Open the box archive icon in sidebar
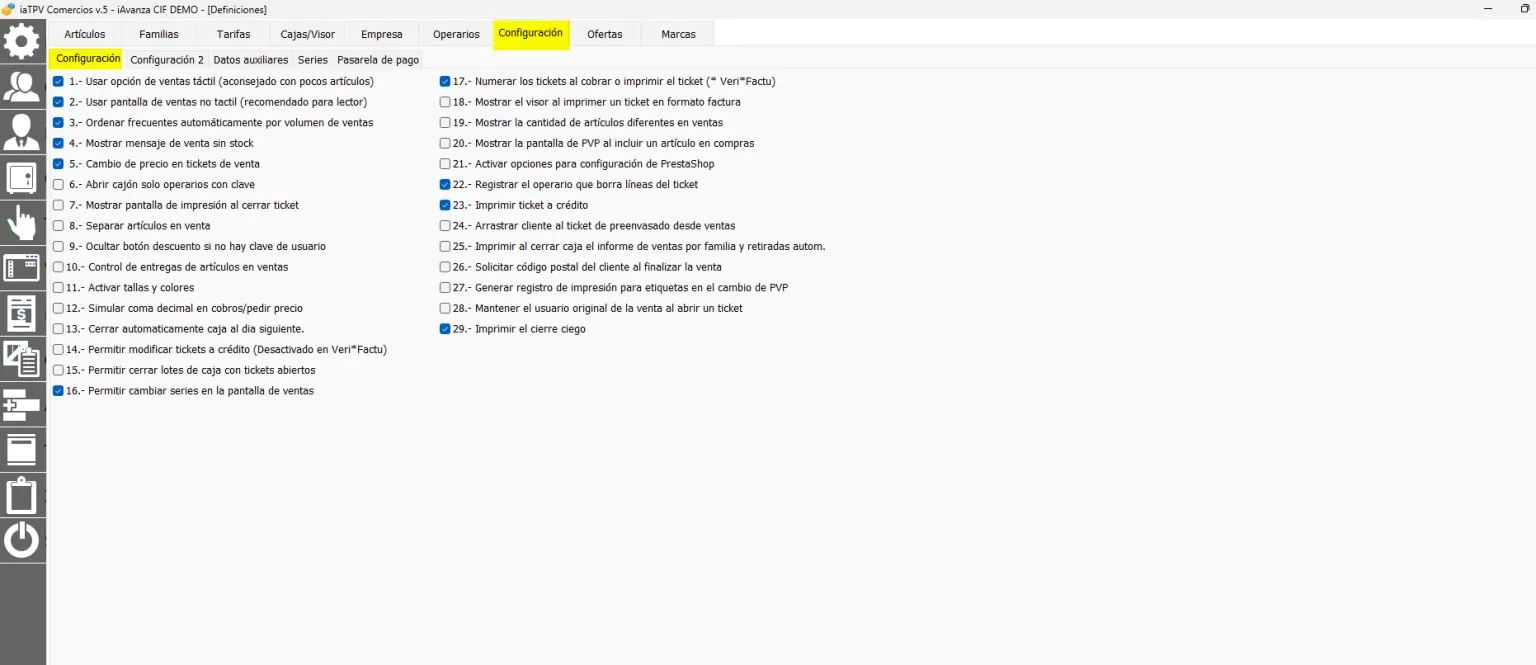 [x=22, y=450]
